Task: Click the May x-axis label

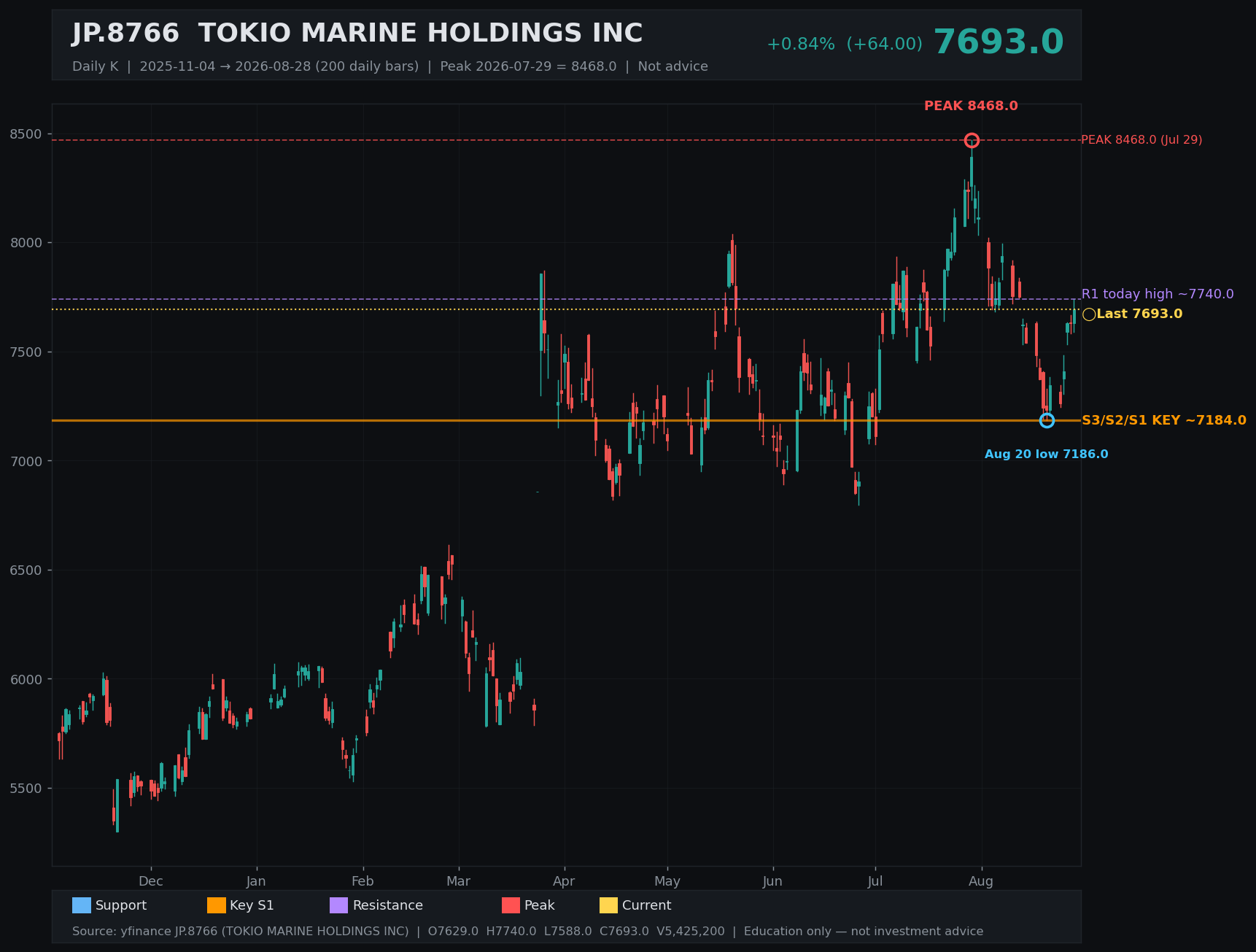Action: [667, 881]
